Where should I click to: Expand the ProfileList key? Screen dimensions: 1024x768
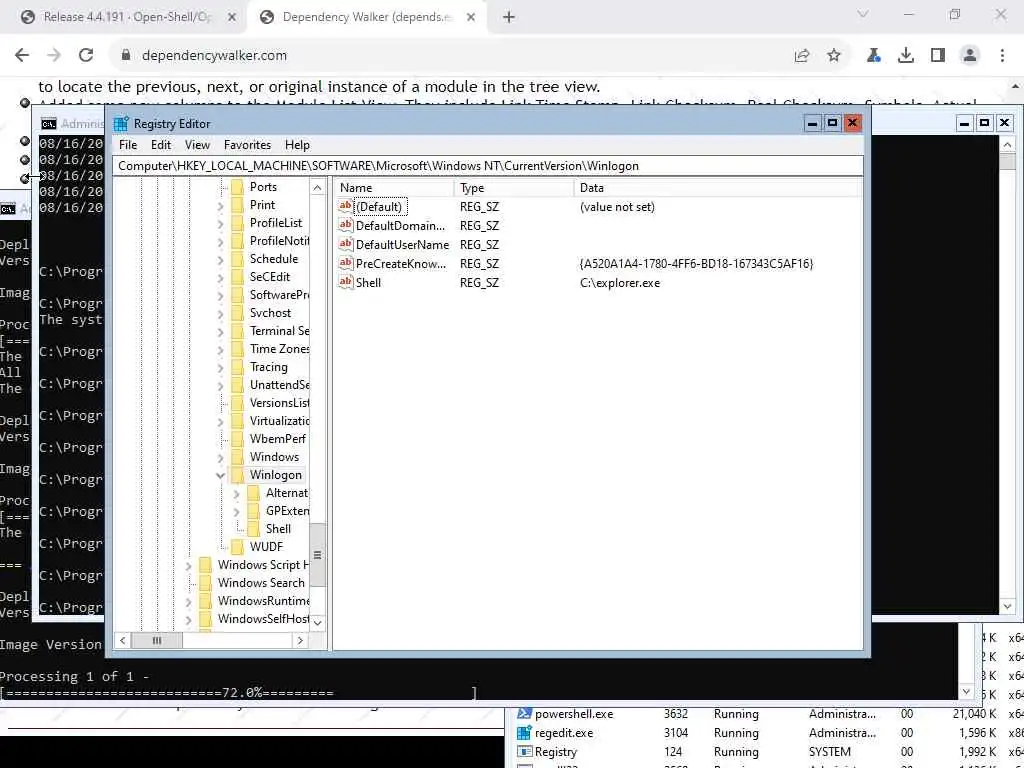point(220,223)
